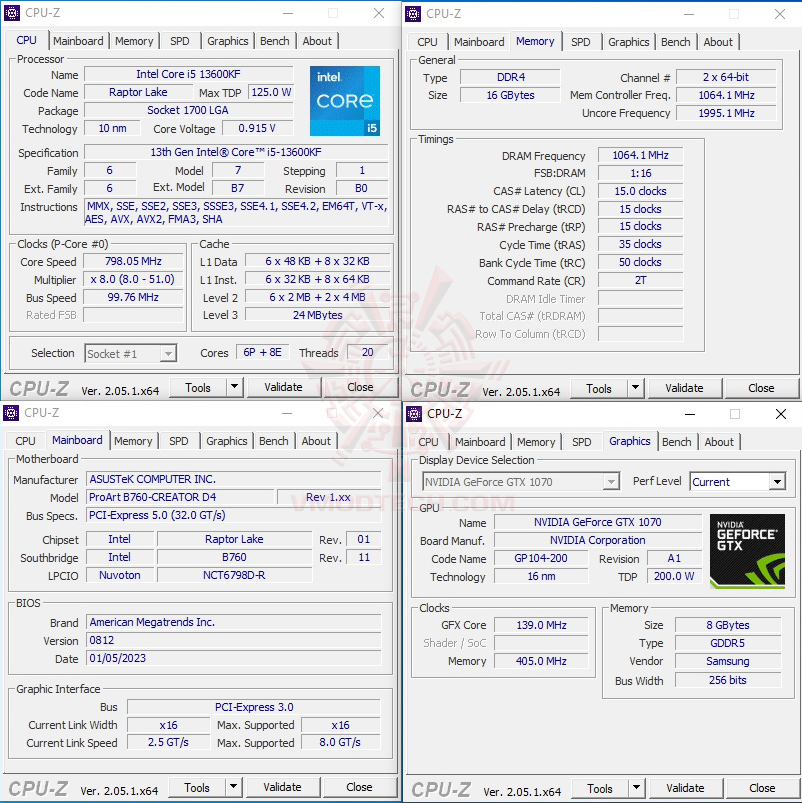
Task: Click Validate button in the Memory window
Action: click(684, 388)
